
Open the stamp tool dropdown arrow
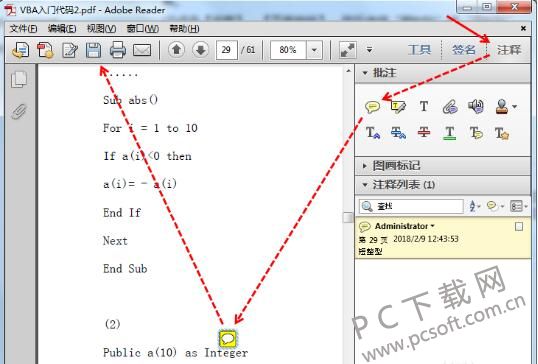point(514,107)
